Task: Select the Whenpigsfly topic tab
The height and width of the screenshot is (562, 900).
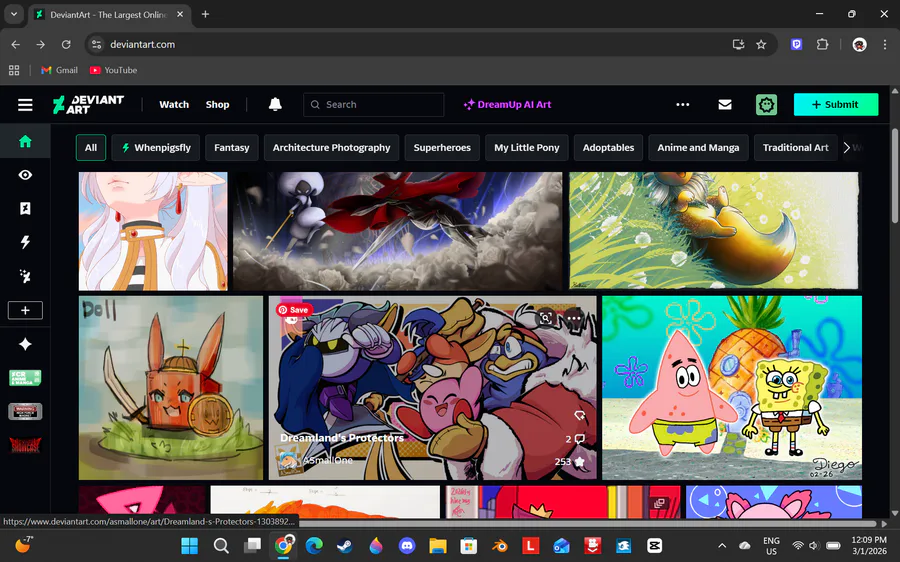Action: tap(156, 148)
